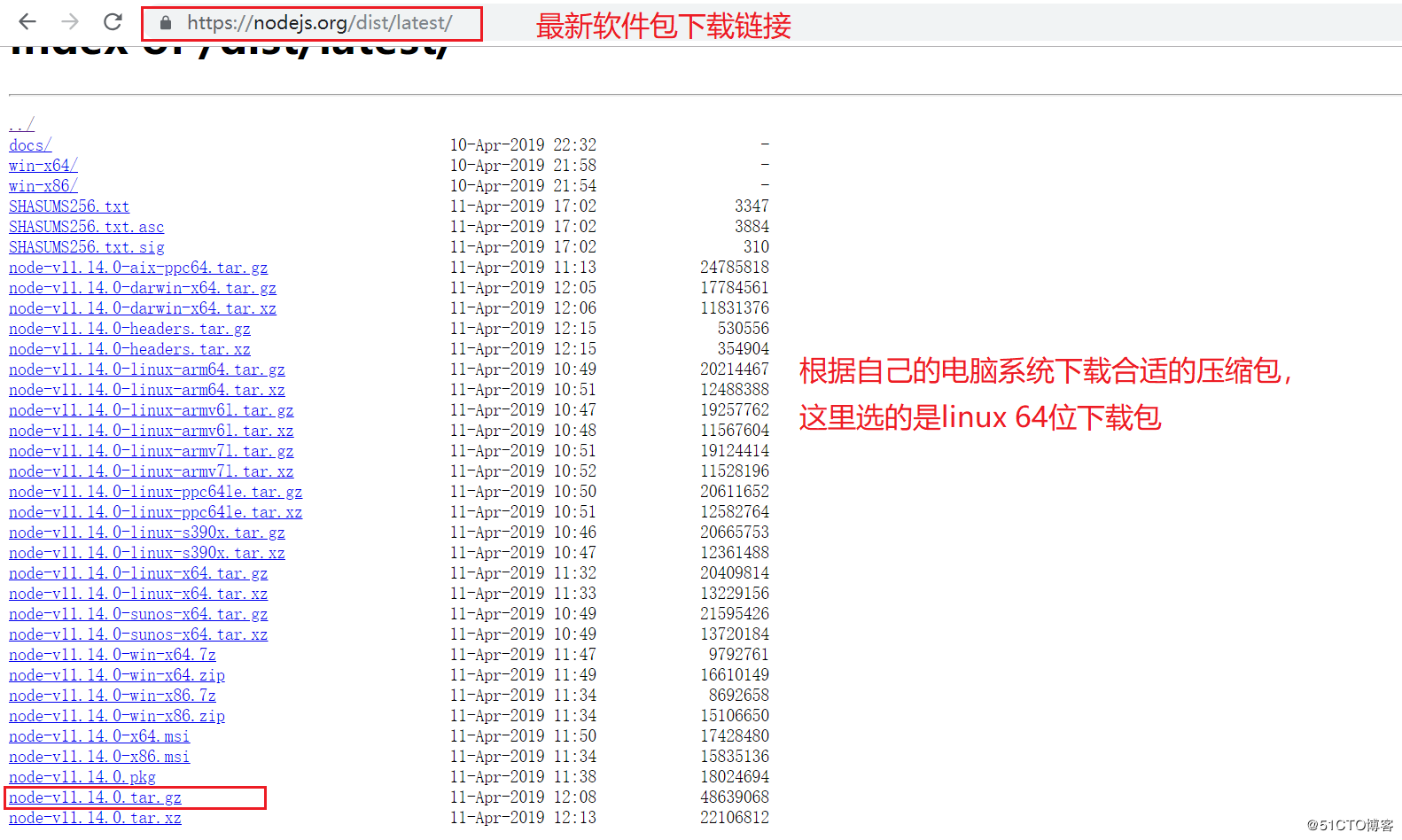
Task: Download node-v11.14.0-darwin-x64.tar.xz
Action: [143, 307]
